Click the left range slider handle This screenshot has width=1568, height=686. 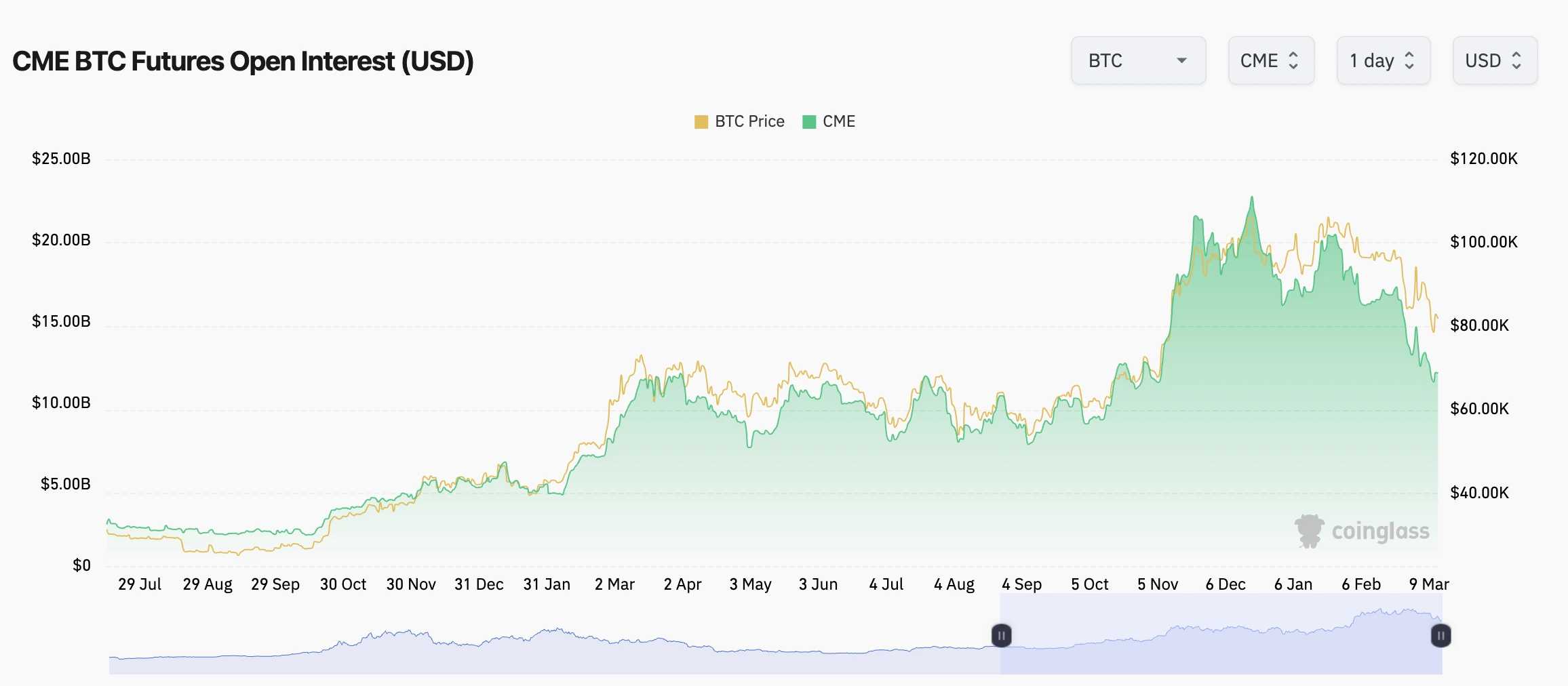click(x=1001, y=636)
